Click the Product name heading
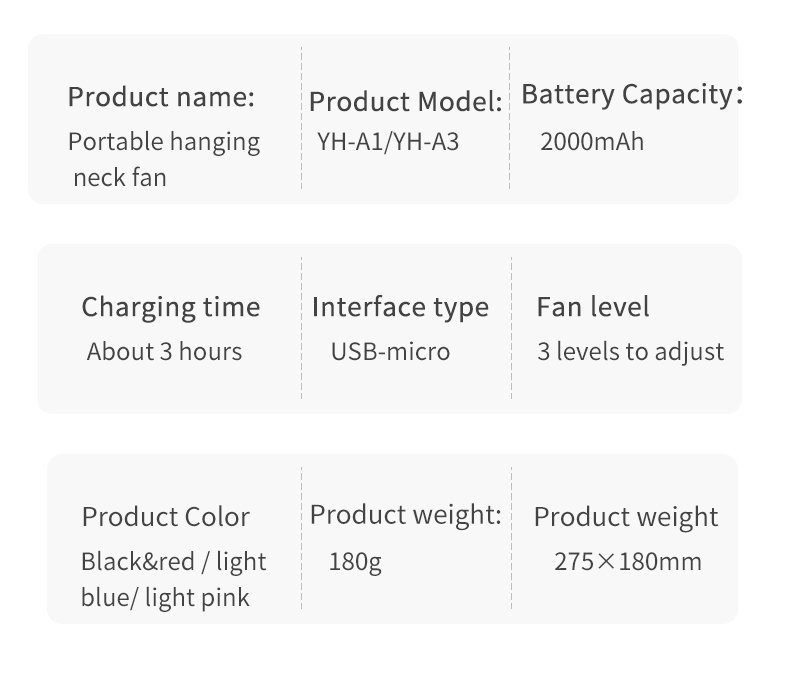This screenshot has width=790, height=680. point(161,97)
